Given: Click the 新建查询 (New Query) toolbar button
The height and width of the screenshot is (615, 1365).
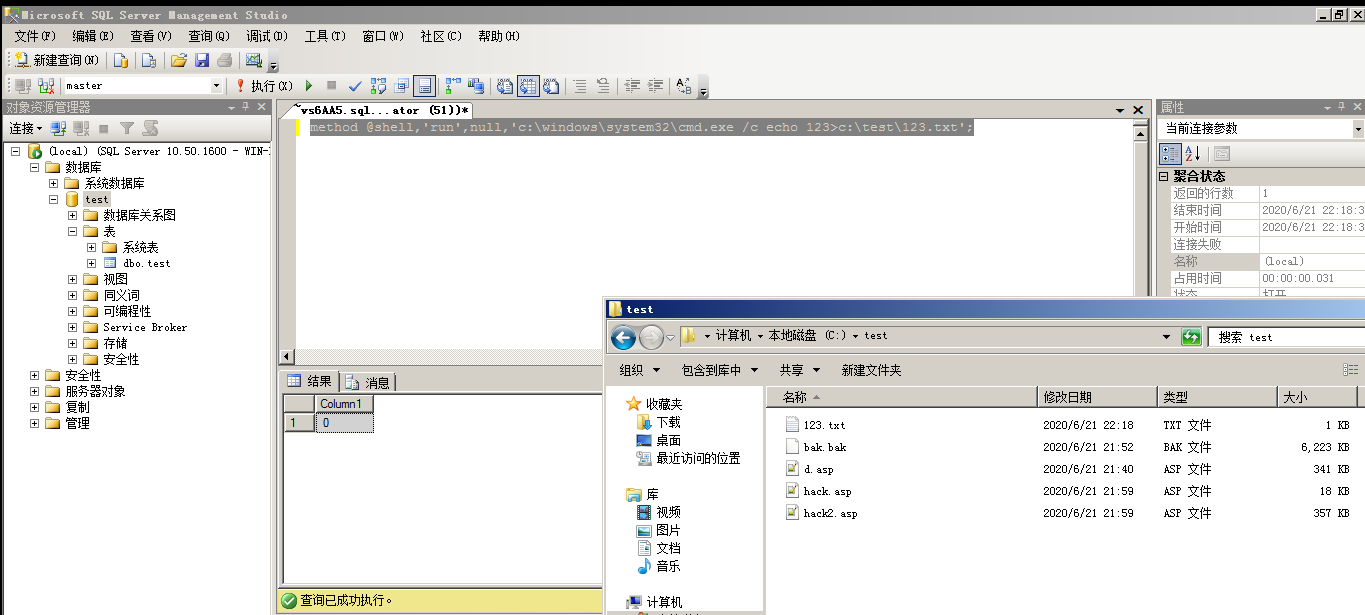Looking at the screenshot, I should (56, 60).
